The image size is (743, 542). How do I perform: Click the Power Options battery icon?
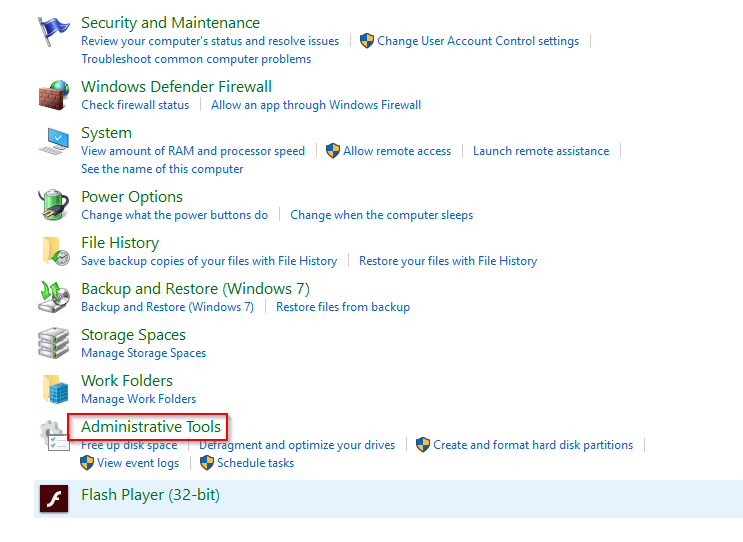click(54, 206)
